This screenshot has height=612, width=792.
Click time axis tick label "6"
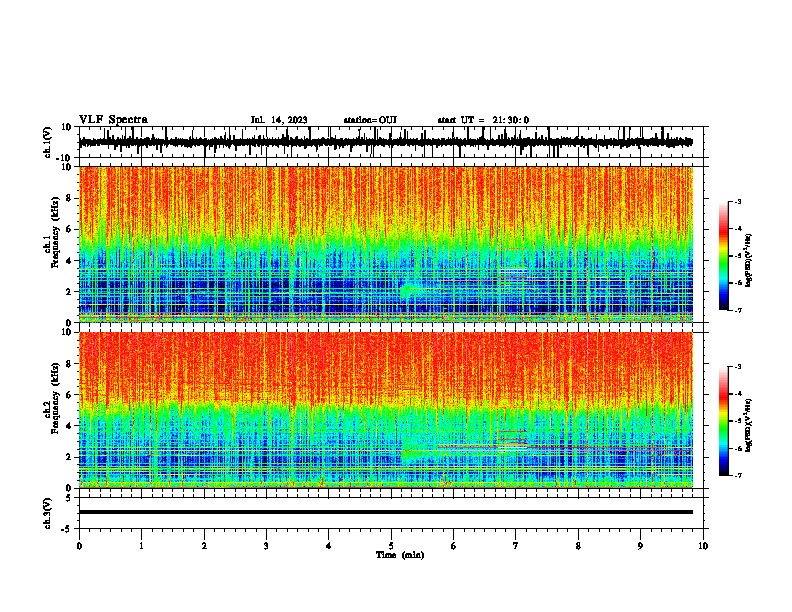454,546
